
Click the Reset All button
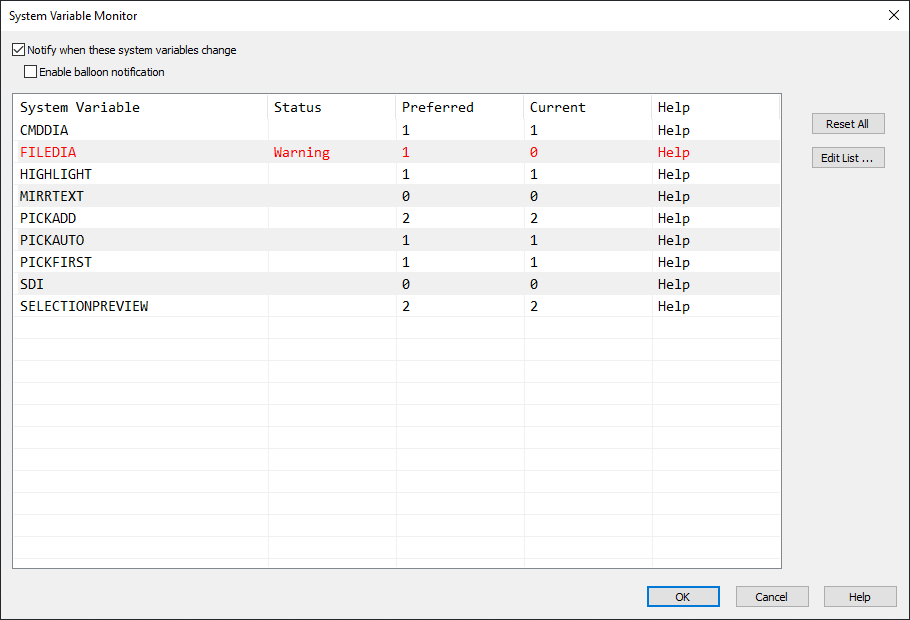[847, 123]
